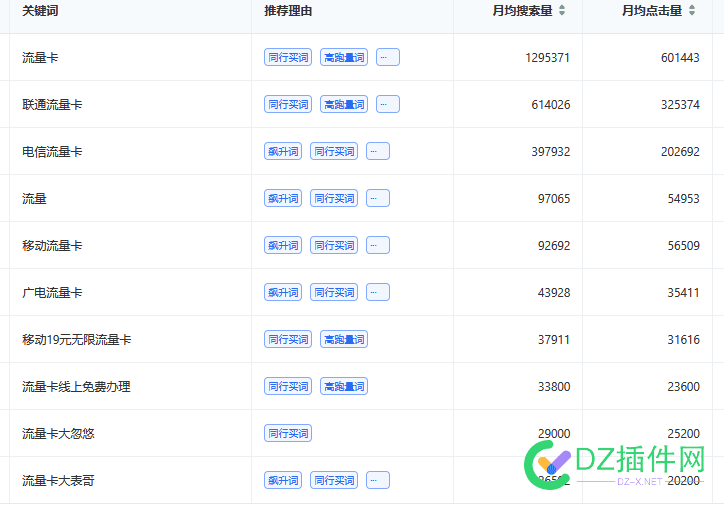Click 同行买词 tag in 流量卡线上免费办理 row
The height and width of the screenshot is (505, 724).
[288, 386]
